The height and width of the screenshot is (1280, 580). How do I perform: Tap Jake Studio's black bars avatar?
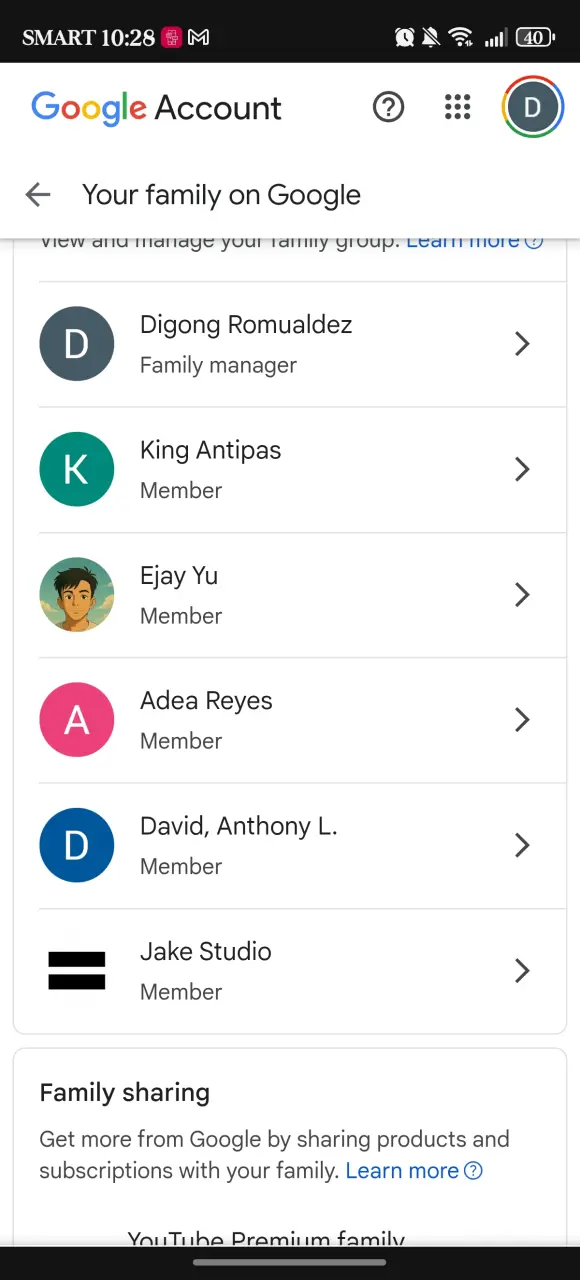click(x=77, y=971)
